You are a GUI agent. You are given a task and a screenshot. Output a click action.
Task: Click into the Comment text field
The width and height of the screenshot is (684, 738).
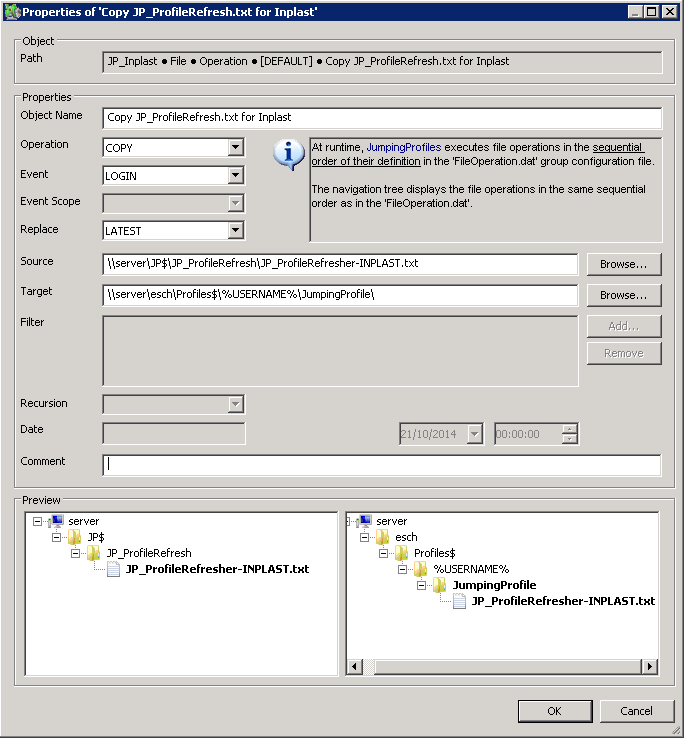381,465
